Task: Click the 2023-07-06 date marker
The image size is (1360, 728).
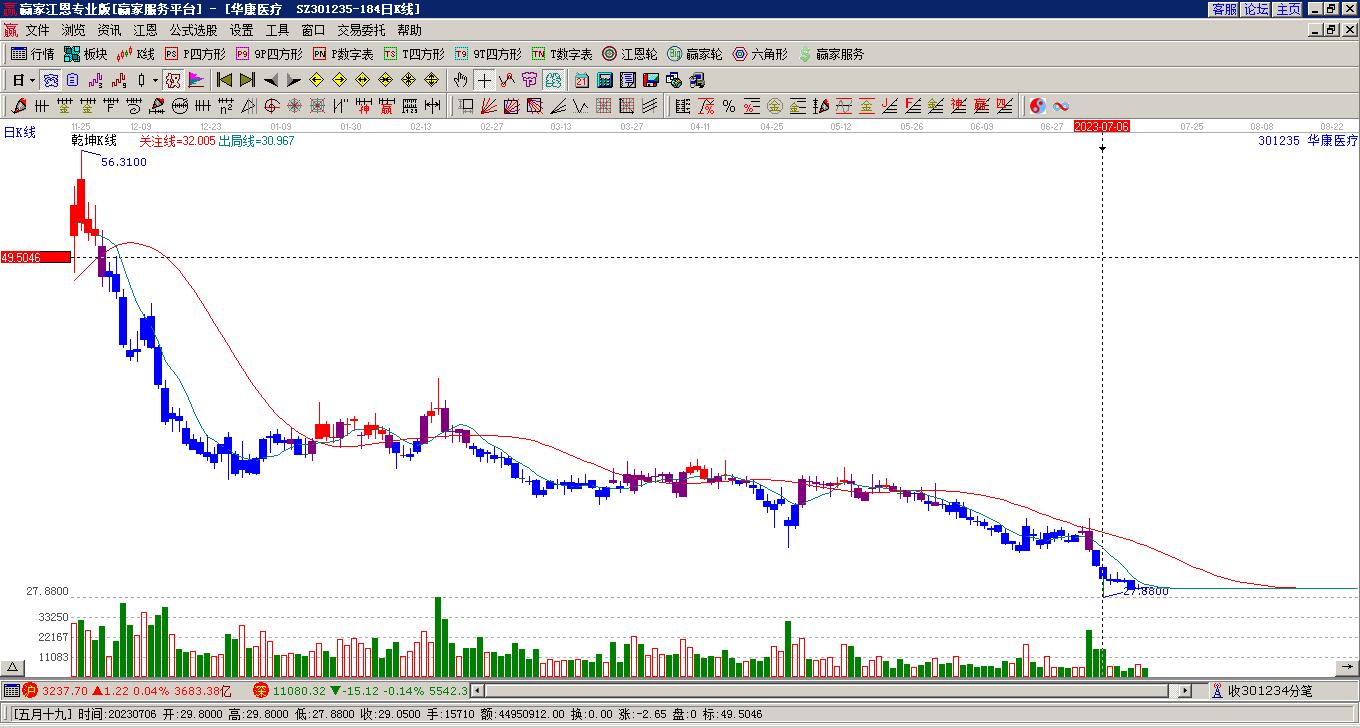Action: coord(1102,126)
